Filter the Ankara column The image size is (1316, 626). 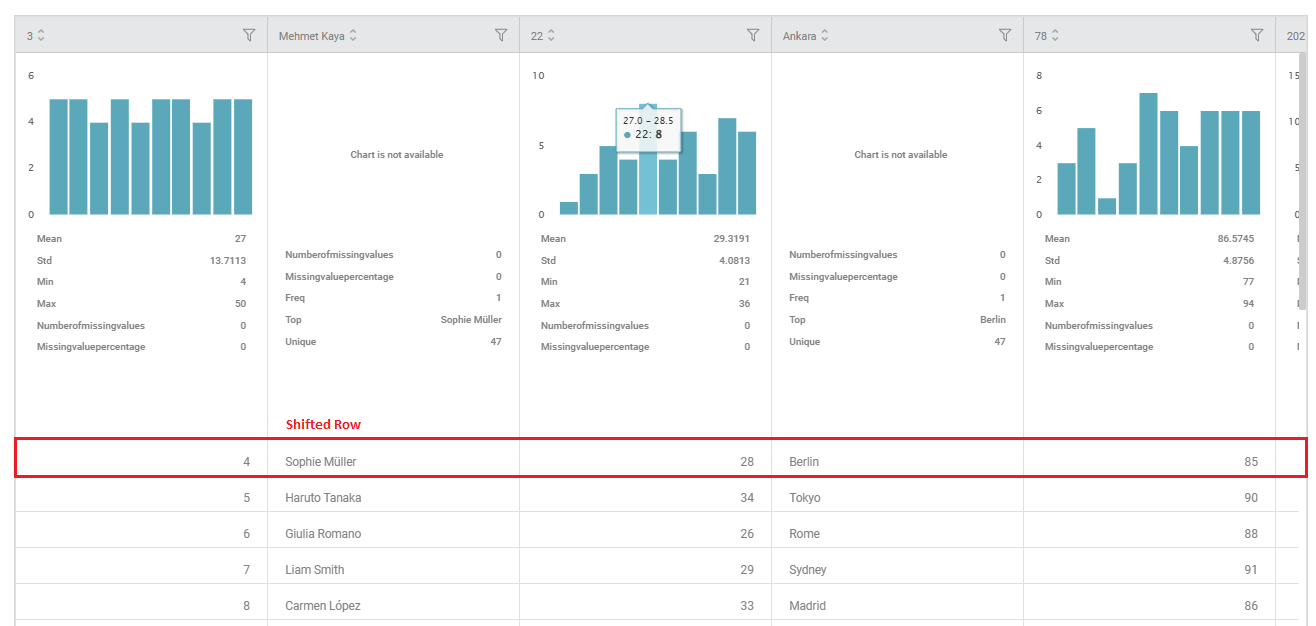pyautogui.click(x=1005, y=35)
